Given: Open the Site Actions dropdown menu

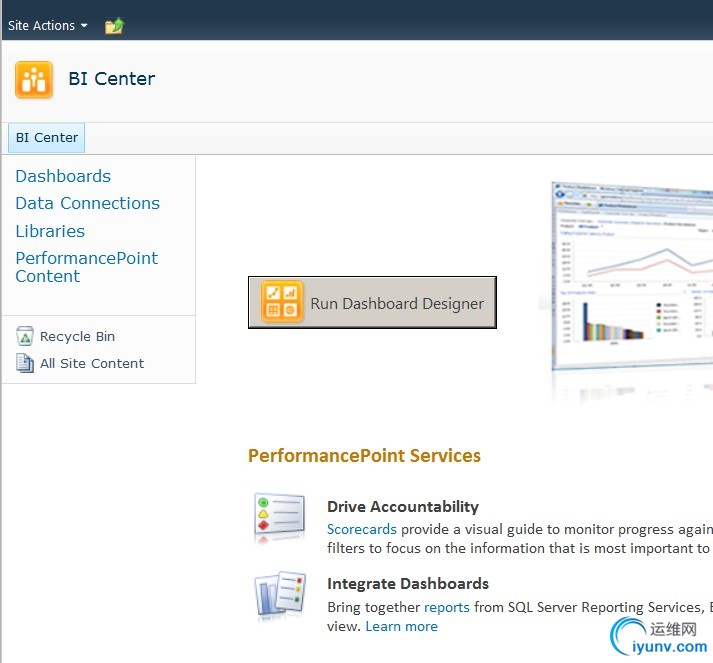Looking at the screenshot, I should pos(47,25).
